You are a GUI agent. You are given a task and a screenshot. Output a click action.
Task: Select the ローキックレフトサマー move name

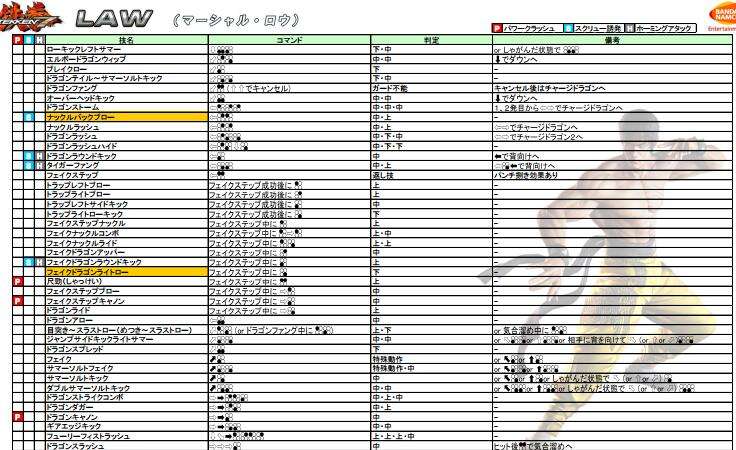coord(84,49)
